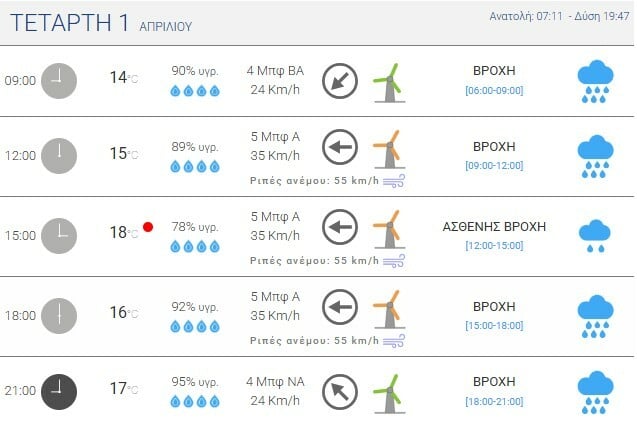This screenshot has width=637, height=421.
Task: Click the ΤΕΤΑΡΤΗ 1 day header
Action: 69,22
